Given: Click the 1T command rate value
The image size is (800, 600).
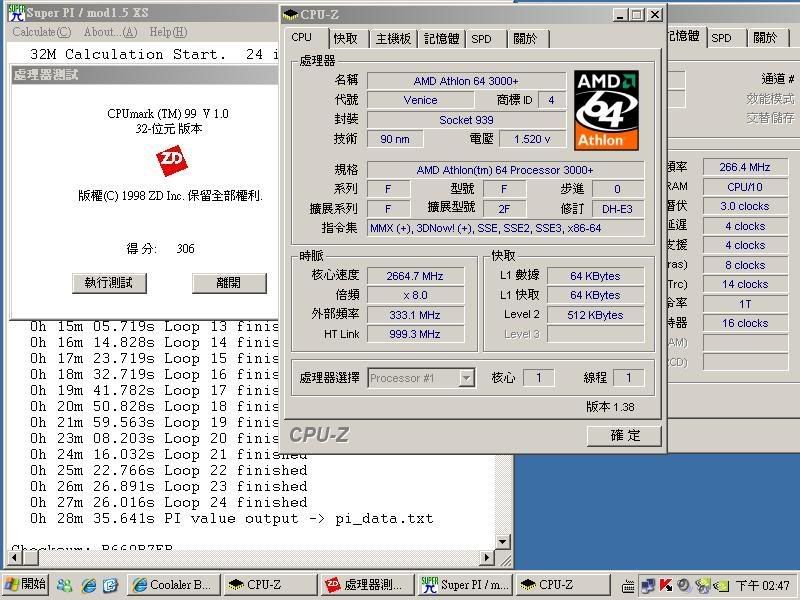Looking at the screenshot, I should click(745, 304).
